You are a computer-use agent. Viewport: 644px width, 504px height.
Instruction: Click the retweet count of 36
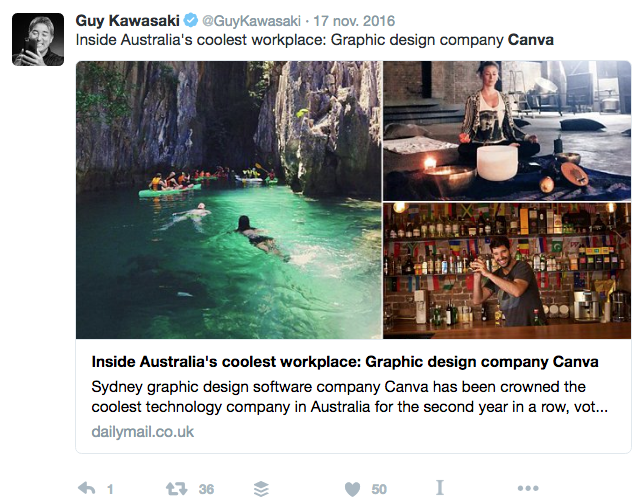tap(206, 489)
